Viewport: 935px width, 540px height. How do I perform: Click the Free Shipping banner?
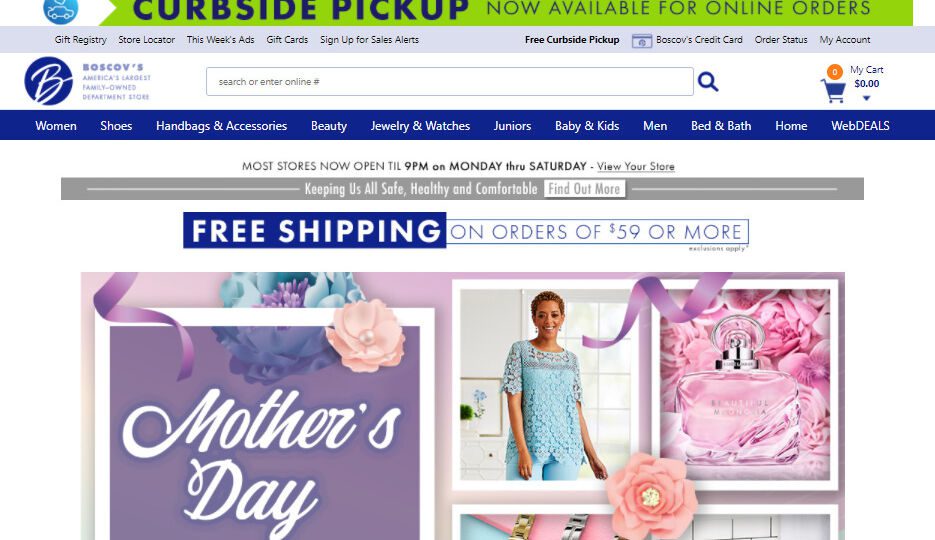(466, 231)
